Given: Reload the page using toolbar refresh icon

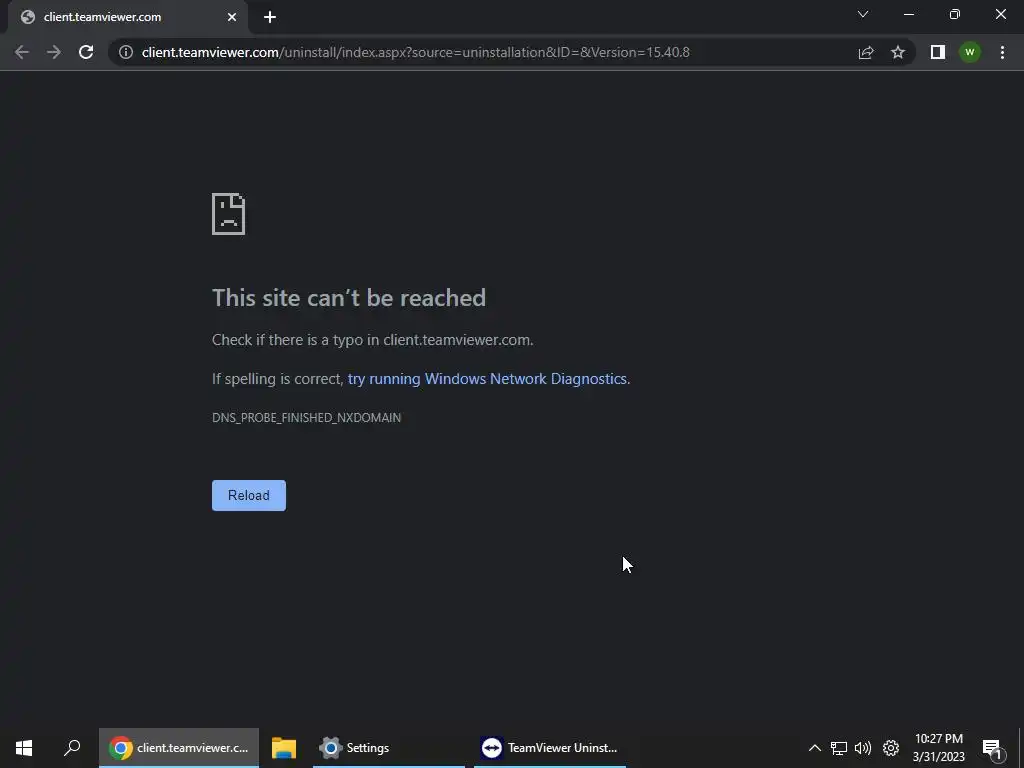Looking at the screenshot, I should click(x=86, y=52).
